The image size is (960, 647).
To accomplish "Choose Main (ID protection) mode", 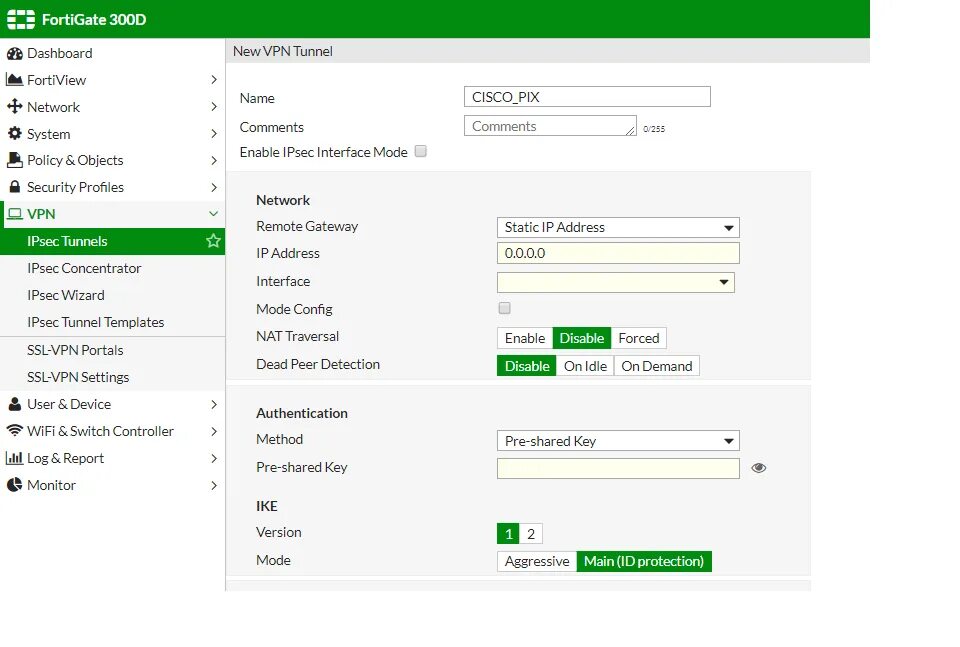I will tap(644, 561).
